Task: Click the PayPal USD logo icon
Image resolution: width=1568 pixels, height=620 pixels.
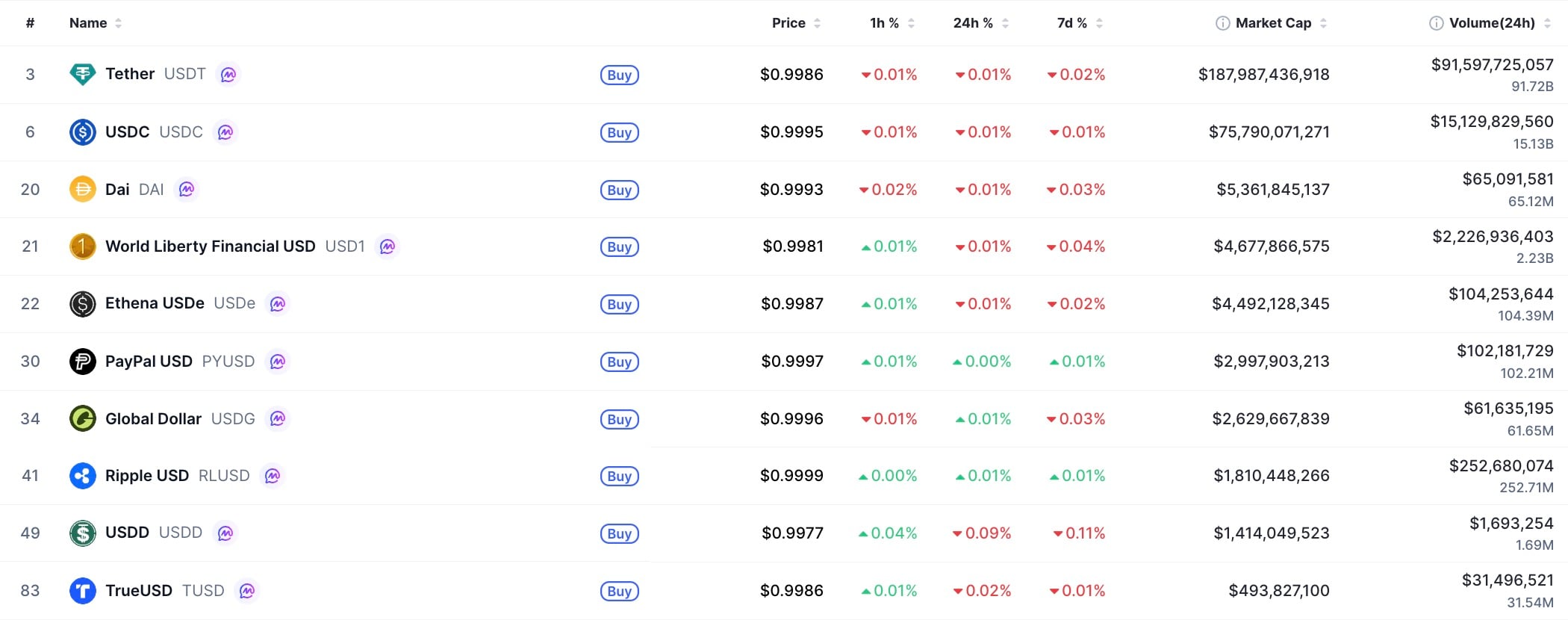Action: (x=82, y=362)
